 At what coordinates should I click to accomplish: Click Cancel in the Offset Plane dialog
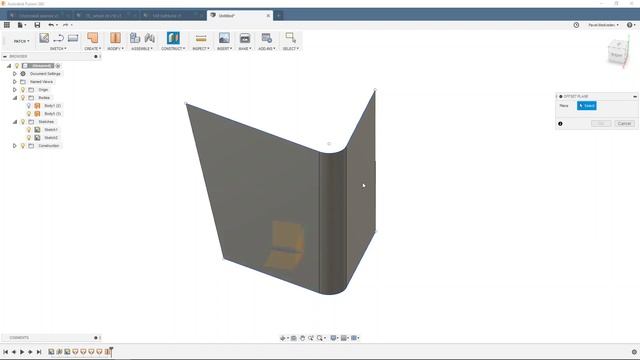[x=624, y=124]
